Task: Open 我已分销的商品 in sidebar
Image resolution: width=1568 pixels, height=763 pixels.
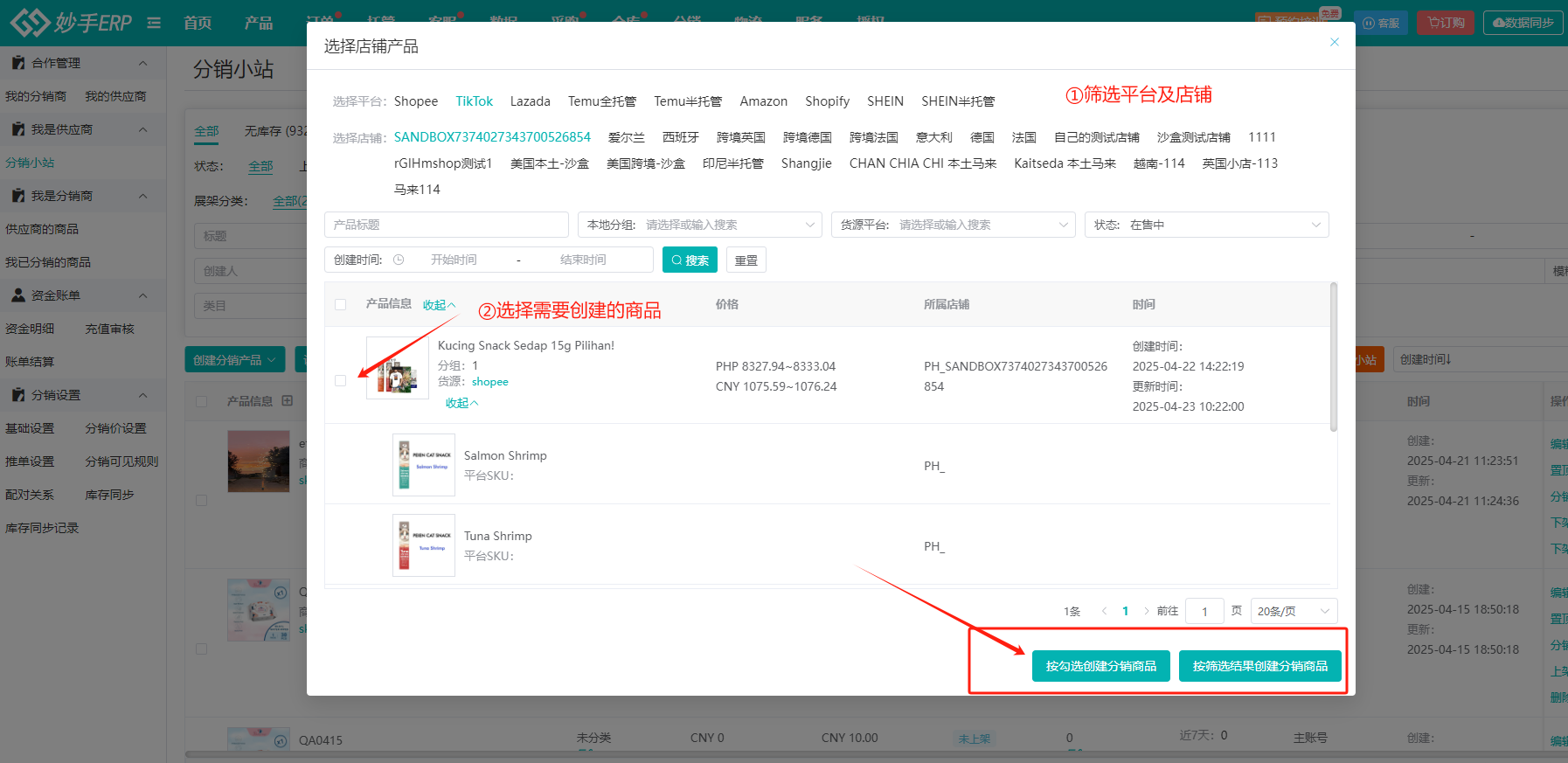Action: pyautogui.click(x=48, y=262)
